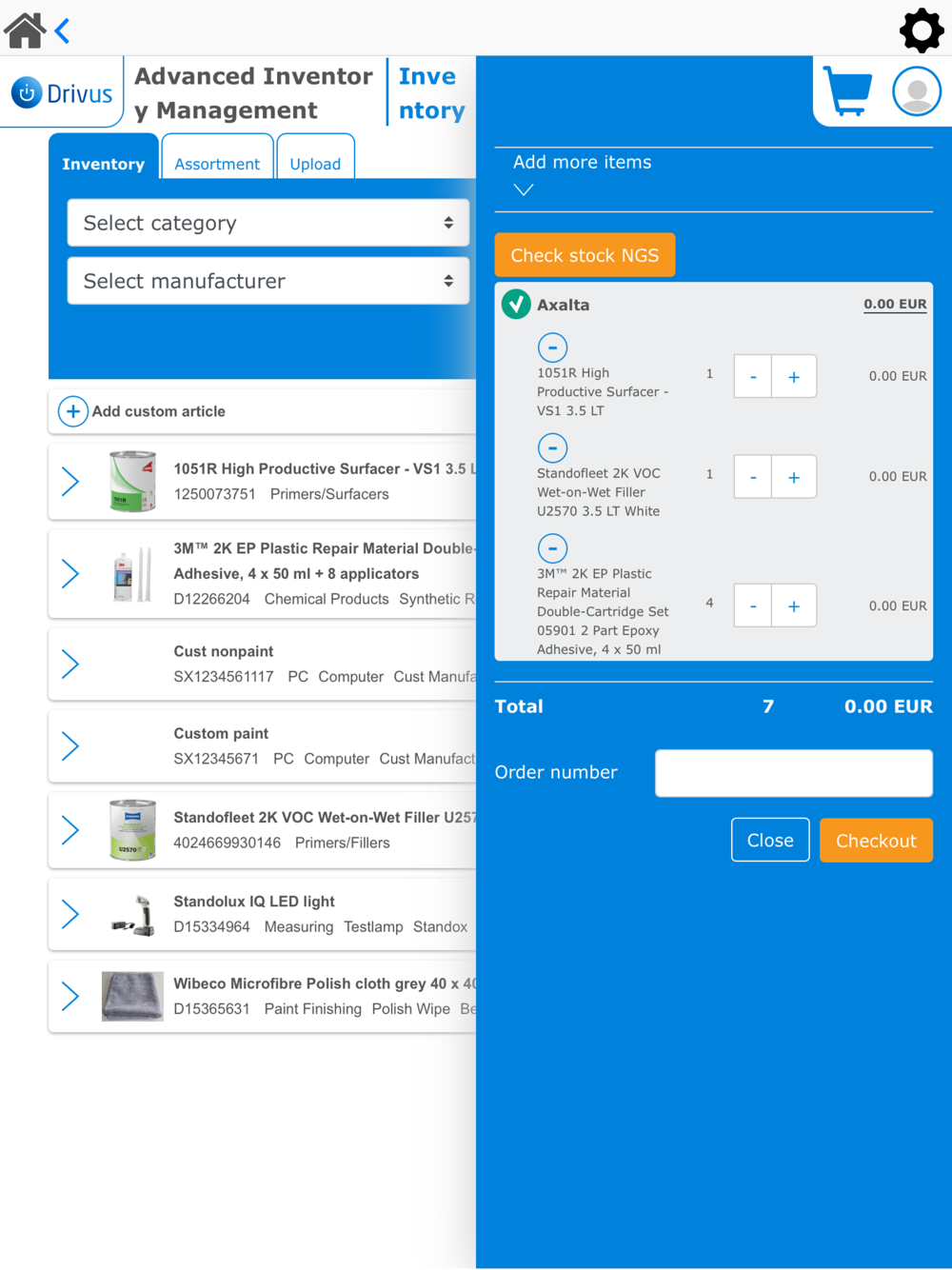This screenshot has height=1270, width=952.
Task: Increase quantity of 1051R High Productive Surfacer
Action: click(x=794, y=377)
